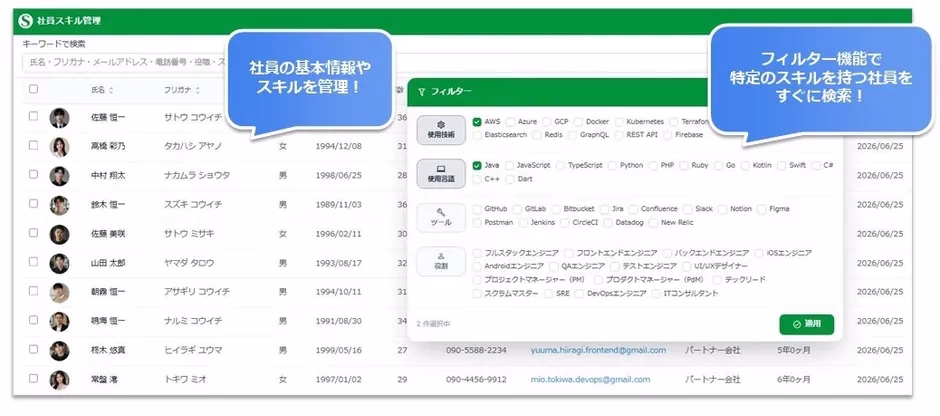Check the row checkbox for 常盤 澪

click(x=34, y=378)
